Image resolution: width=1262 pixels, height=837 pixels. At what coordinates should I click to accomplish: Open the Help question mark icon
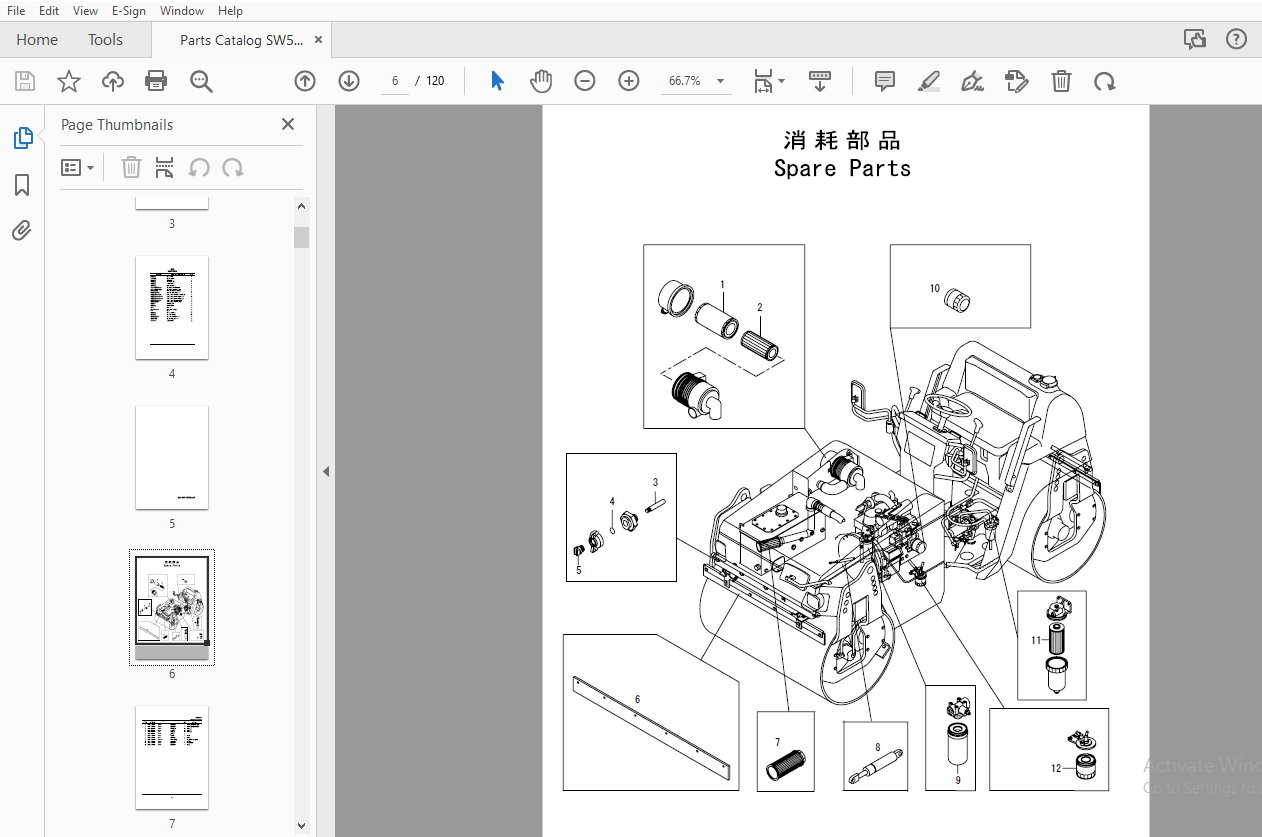[x=1237, y=39]
